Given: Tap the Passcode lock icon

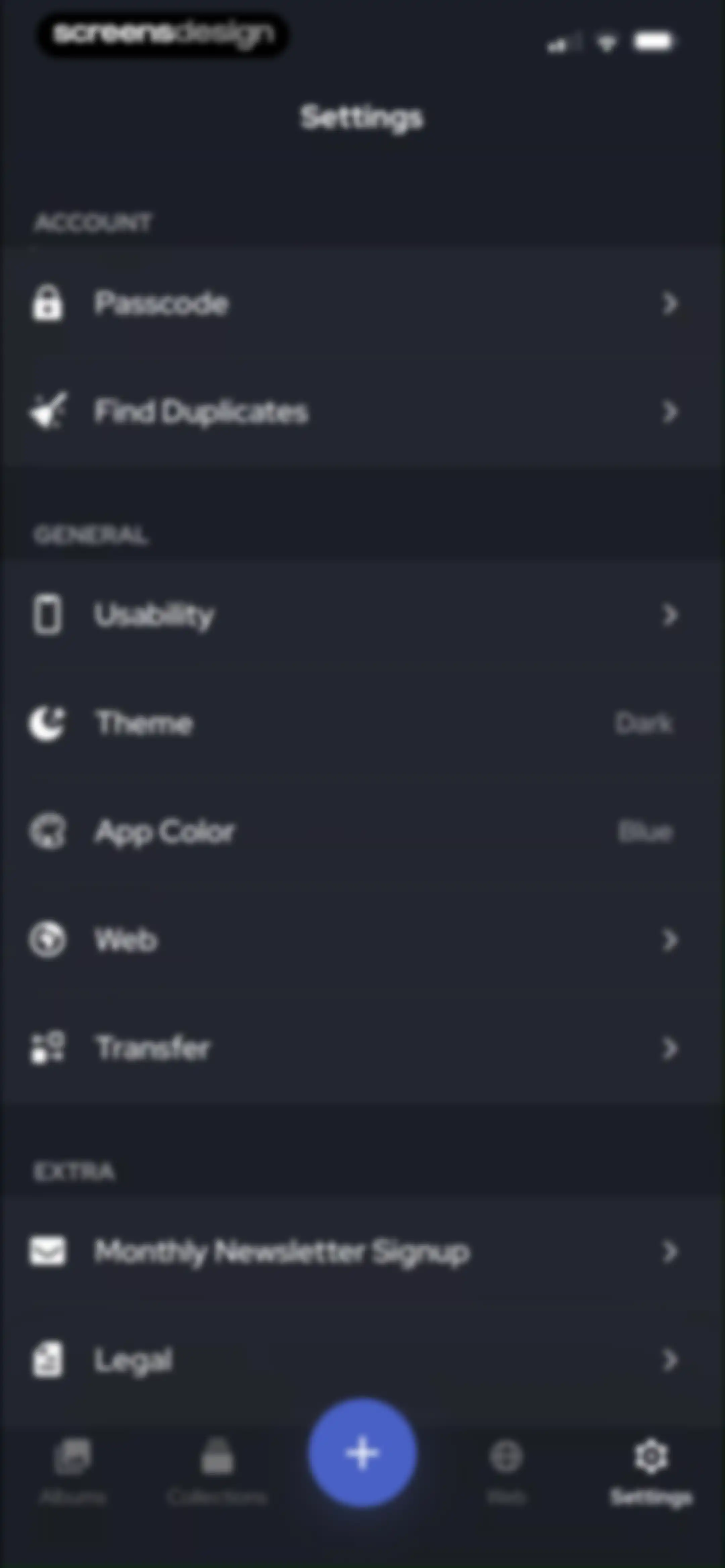Looking at the screenshot, I should [x=47, y=303].
